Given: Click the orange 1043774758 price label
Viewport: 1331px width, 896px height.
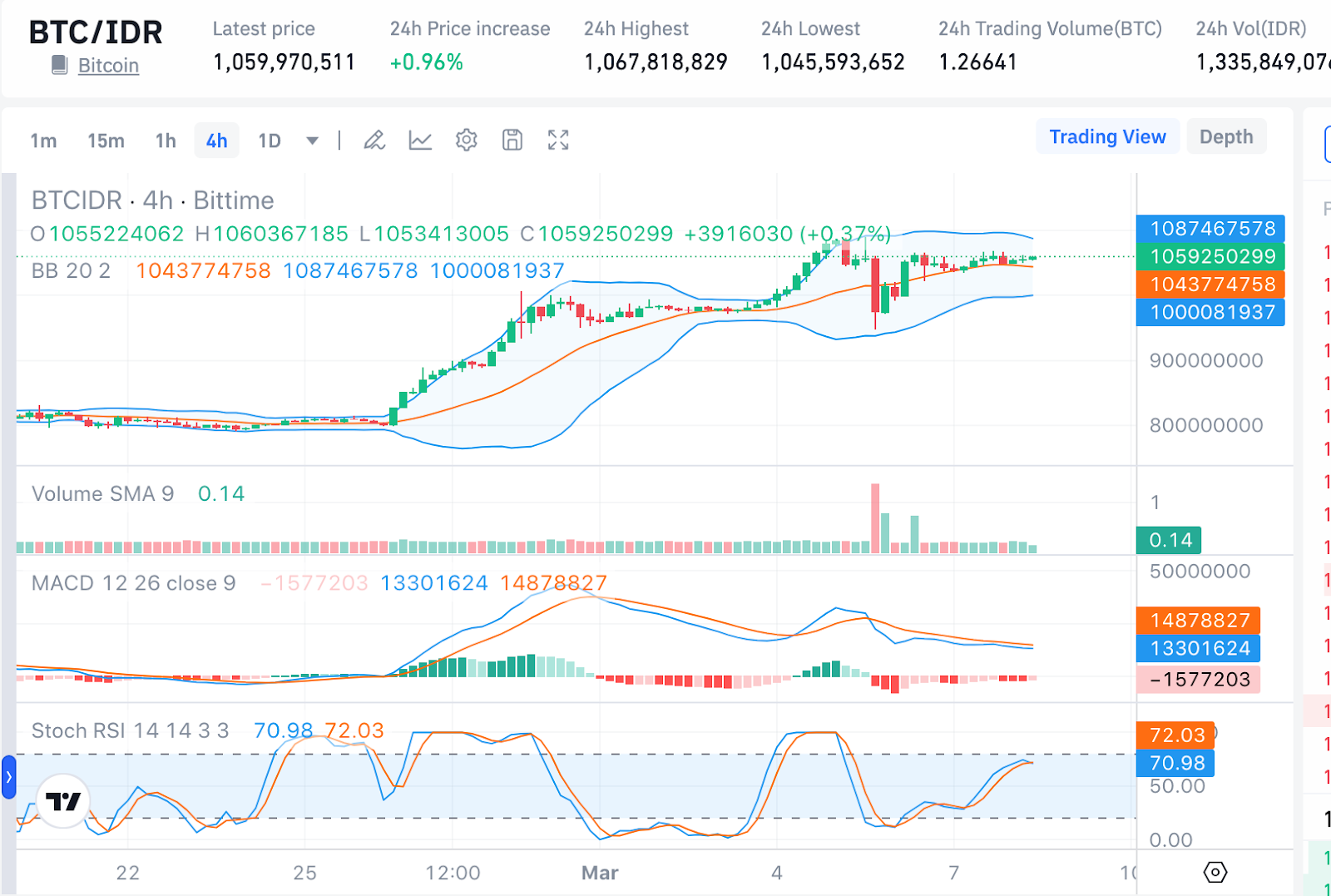Looking at the screenshot, I should click(x=1211, y=285).
